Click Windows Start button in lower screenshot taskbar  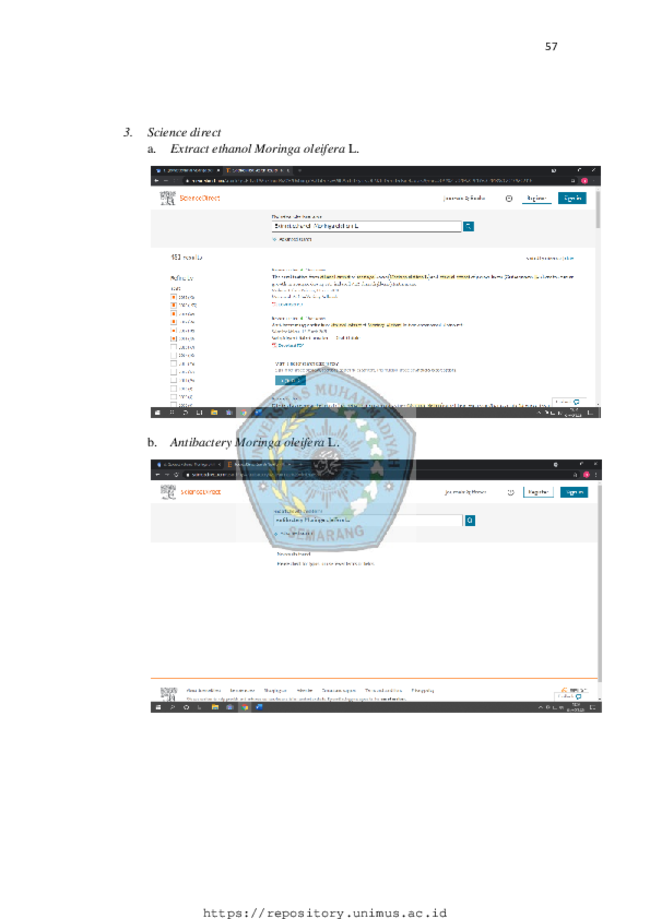pos(157,707)
